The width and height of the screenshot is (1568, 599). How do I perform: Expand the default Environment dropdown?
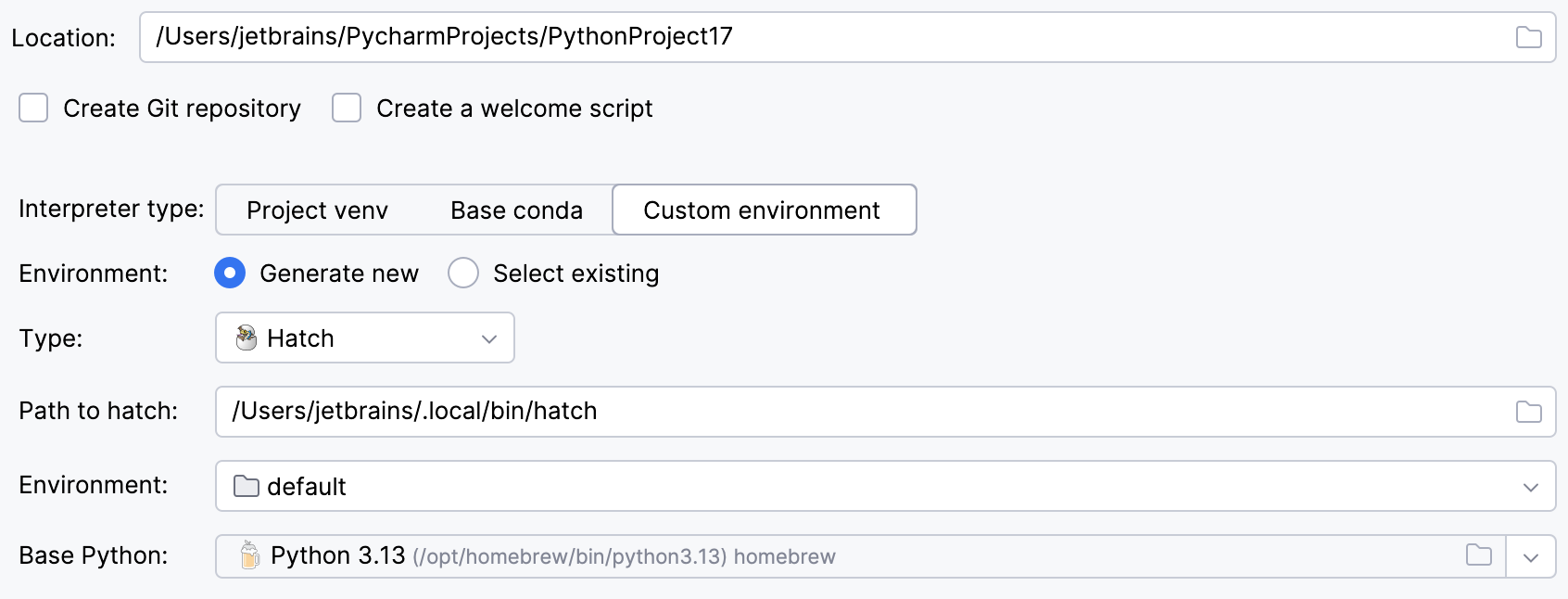pos(1530,487)
